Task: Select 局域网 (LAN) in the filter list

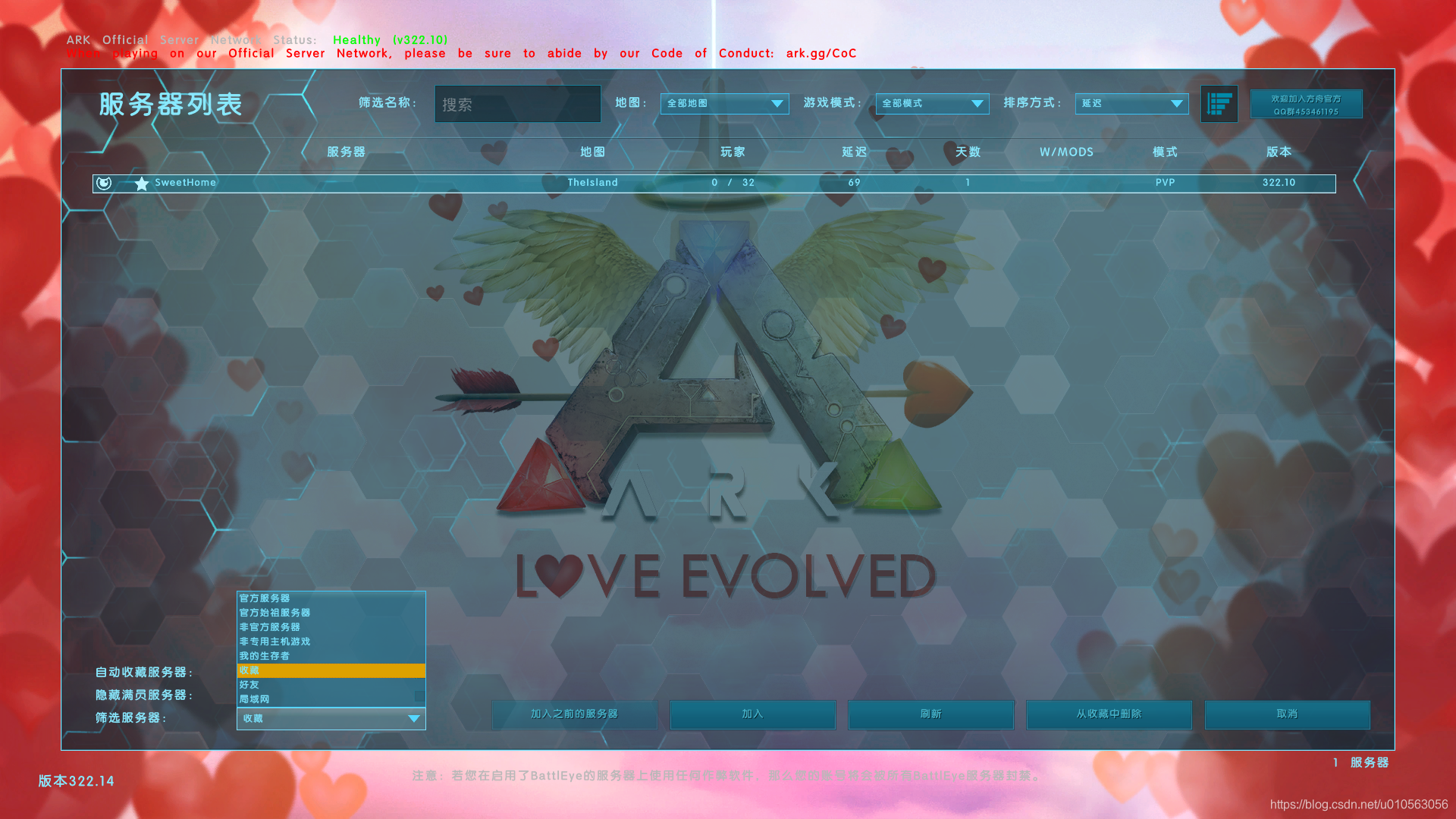Action: click(255, 699)
